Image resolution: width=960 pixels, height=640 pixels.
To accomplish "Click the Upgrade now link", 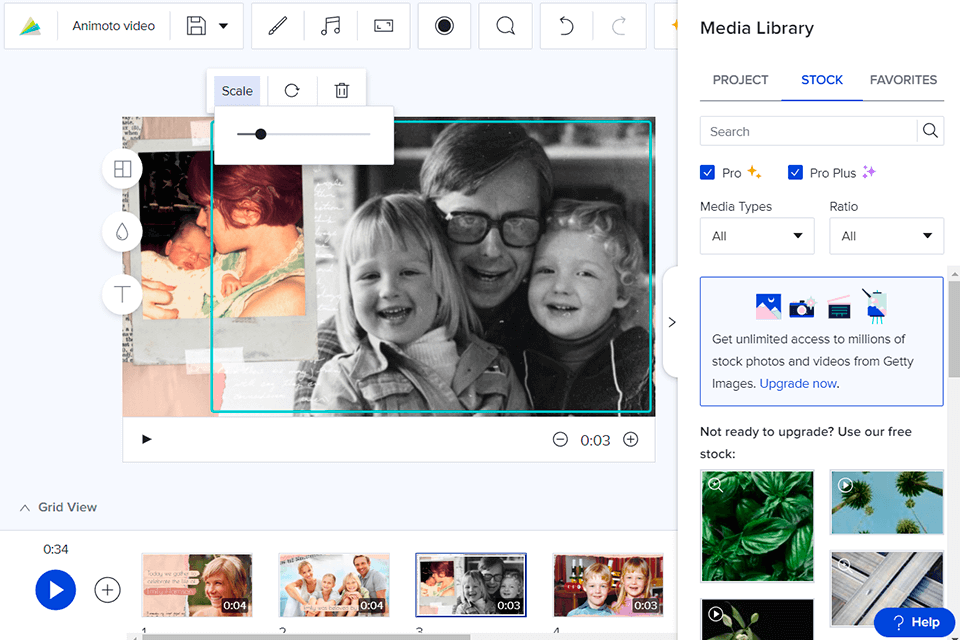I will (x=798, y=383).
